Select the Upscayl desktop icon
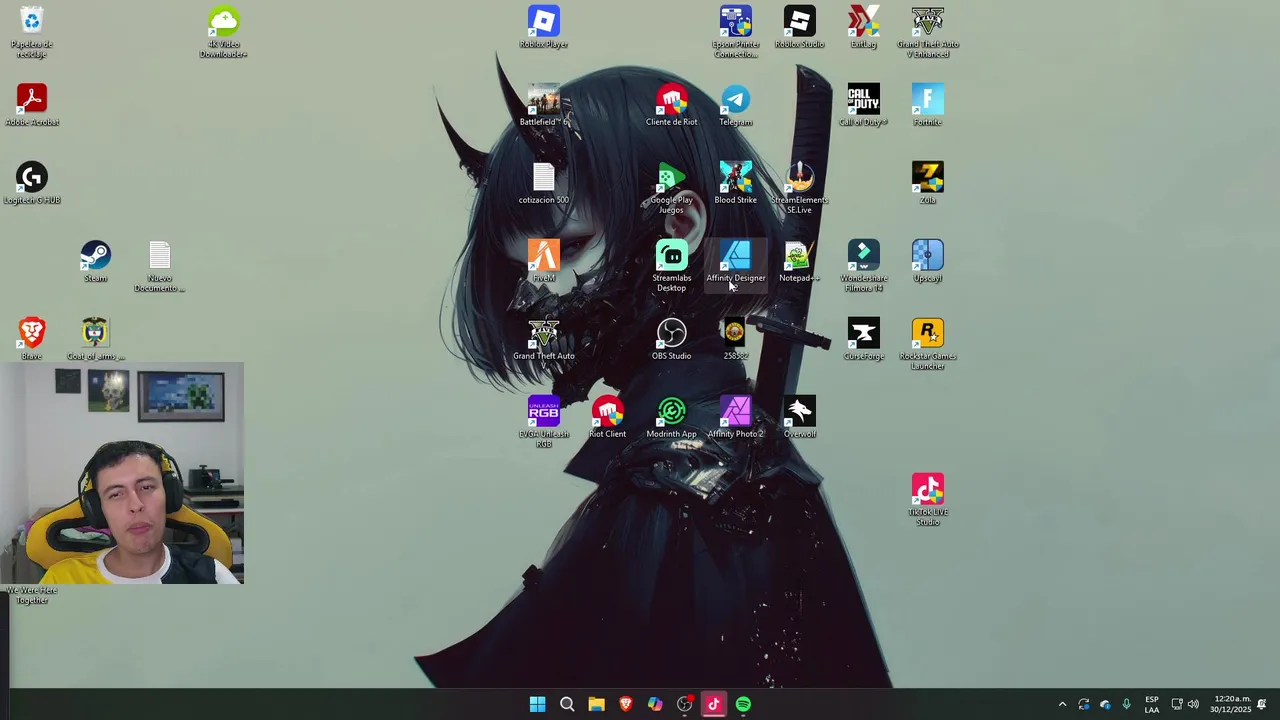This screenshot has height=720, width=1280. 928,261
